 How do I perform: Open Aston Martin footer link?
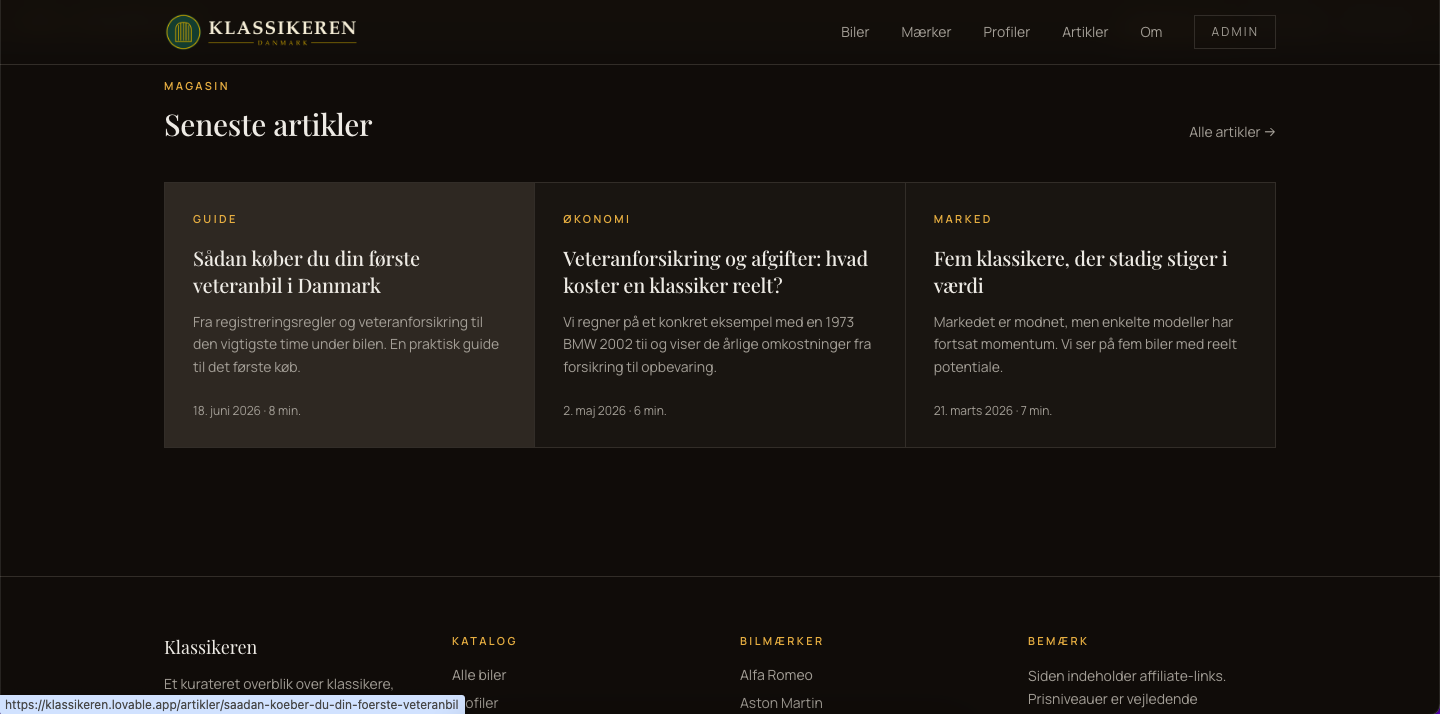click(x=781, y=703)
